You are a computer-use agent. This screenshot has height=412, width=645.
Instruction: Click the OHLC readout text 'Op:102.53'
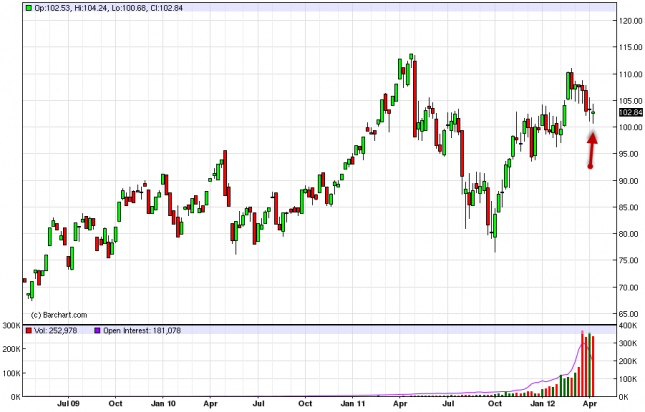pos(52,8)
